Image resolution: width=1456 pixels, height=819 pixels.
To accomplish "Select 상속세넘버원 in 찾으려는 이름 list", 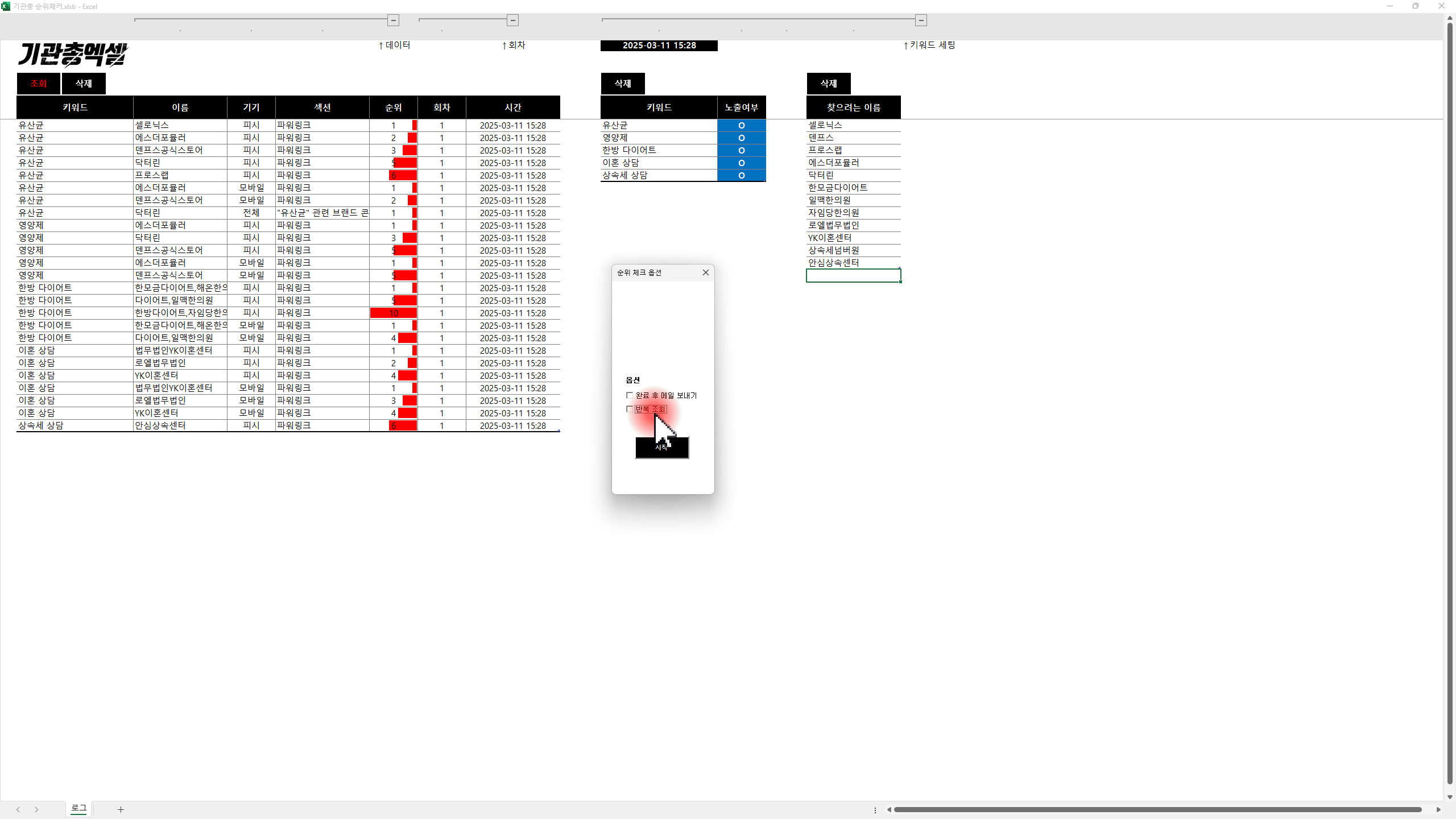I will (x=854, y=250).
